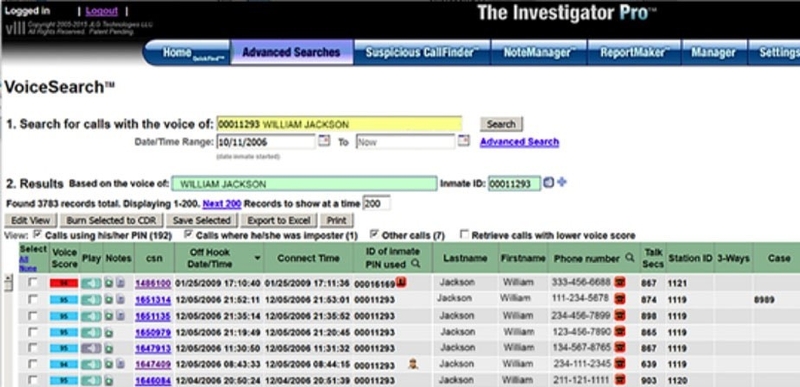Image resolution: width=800 pixels, height=387 pixels.
Task: Play the call with csn 1486100
Action: pyautogui.click(x=91, y=283)
